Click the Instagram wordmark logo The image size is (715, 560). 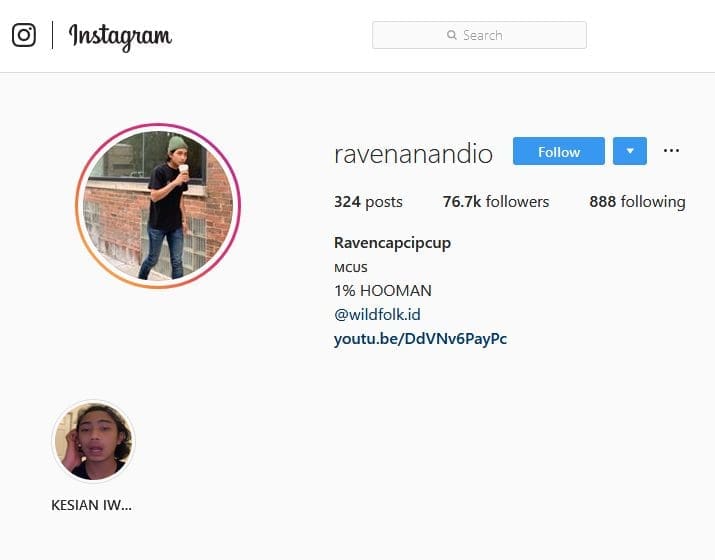pyautogui.click(x=120, y=36)
